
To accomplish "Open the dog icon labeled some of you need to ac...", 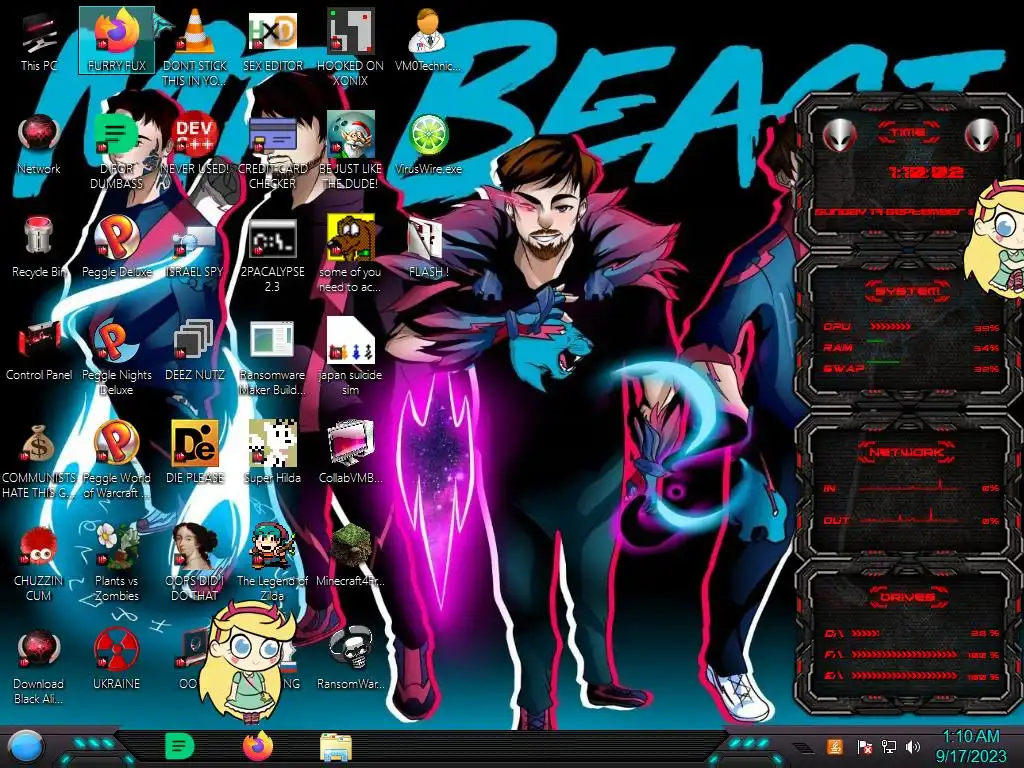I will (x=350, y=253).
